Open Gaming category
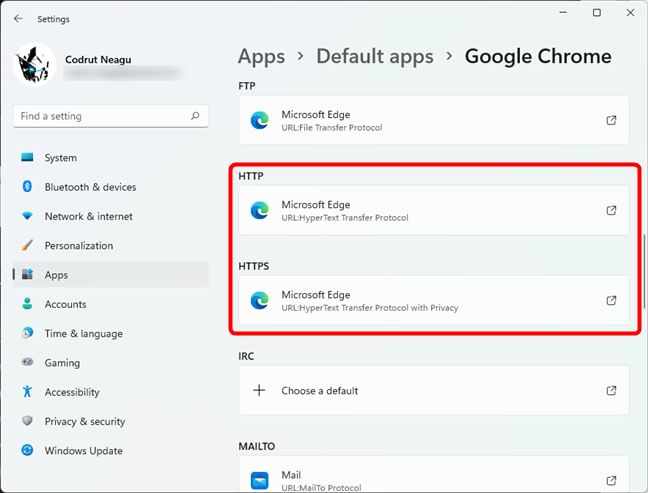 tap(110, 362)
